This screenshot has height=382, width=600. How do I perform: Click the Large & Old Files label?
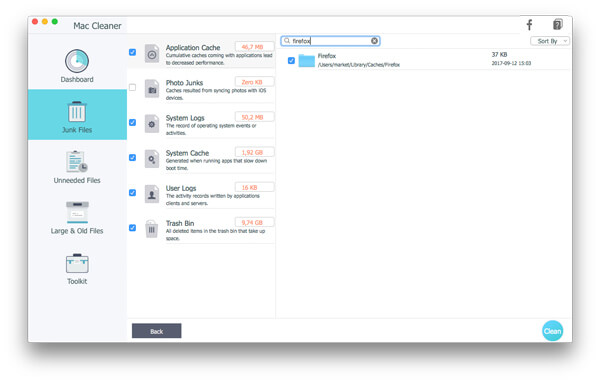click(77, 231)
